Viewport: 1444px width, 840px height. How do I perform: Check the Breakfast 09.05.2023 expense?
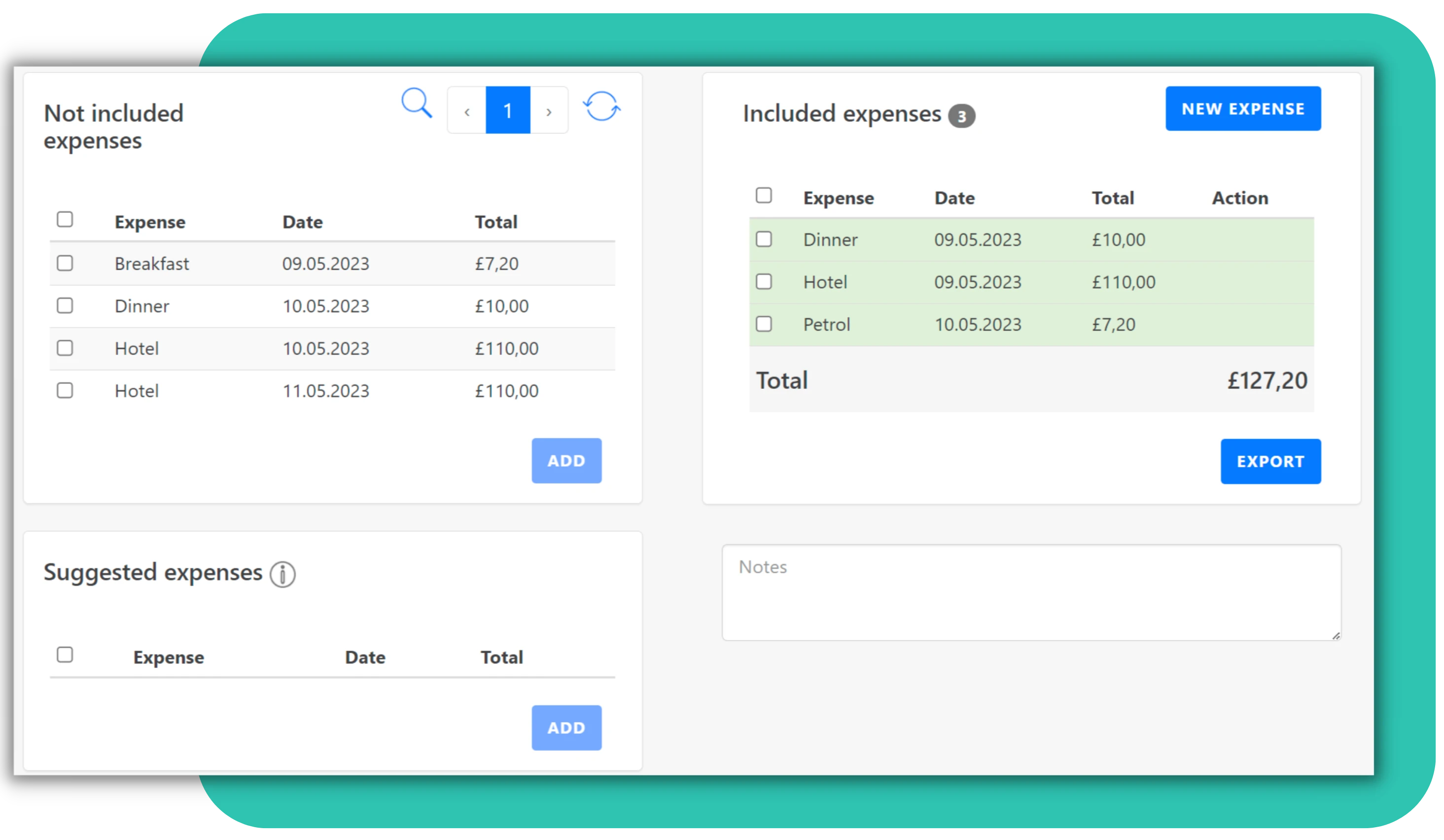[x=65, y=263]
